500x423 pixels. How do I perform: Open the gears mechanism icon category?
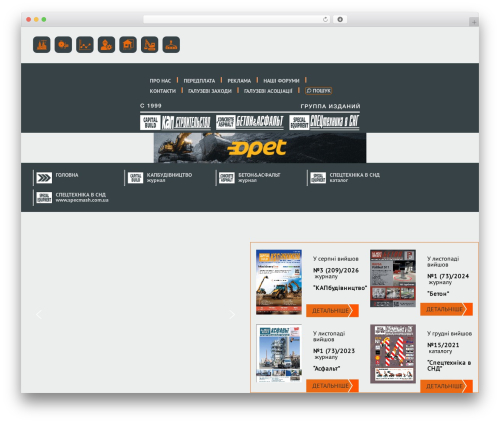pyautogui.click(x=63, y=45)
